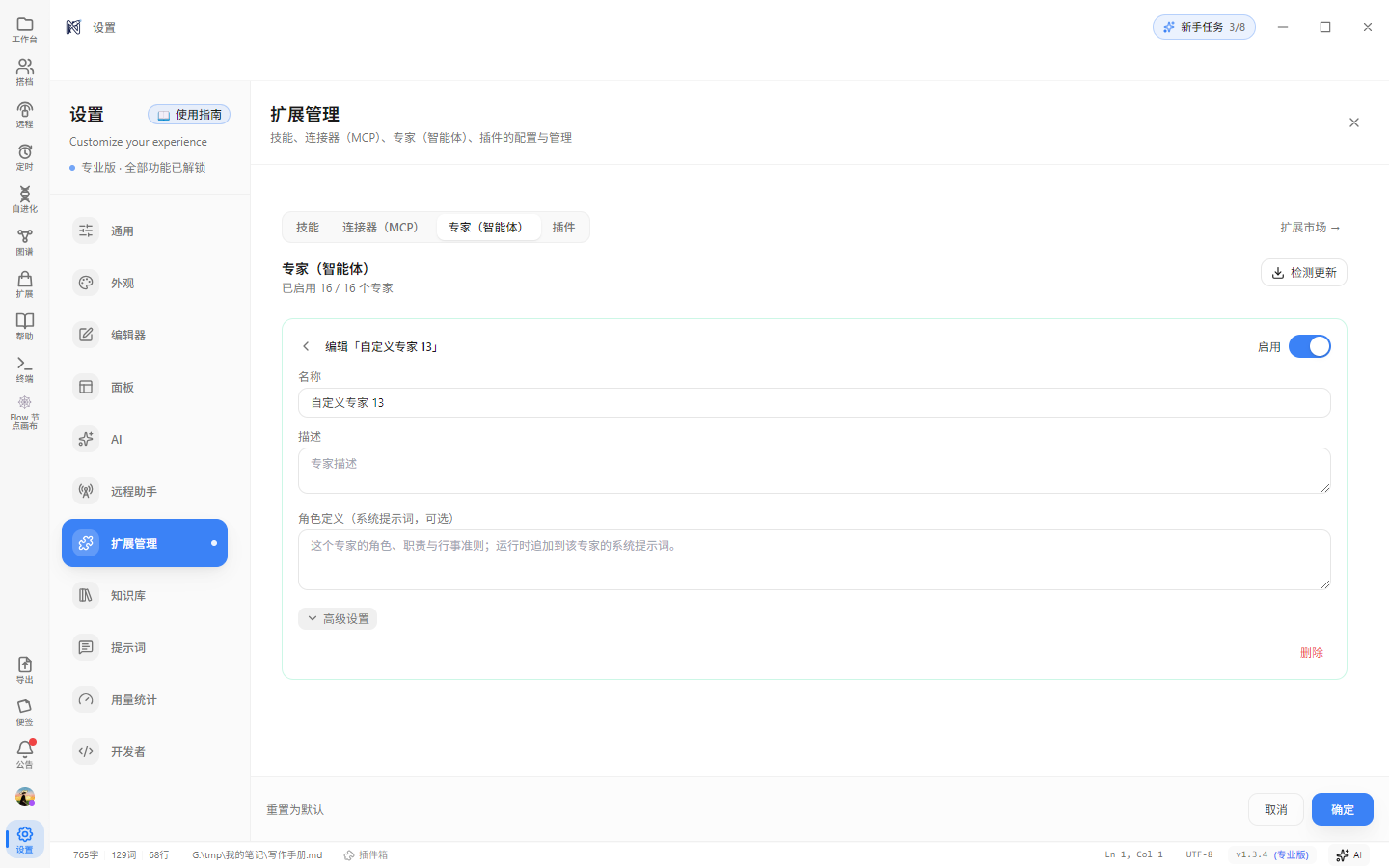Open the 扩展 extensions icon in left rail
Image resolution: width=1389 pixels, height=868 pixels.
point(25,285)
